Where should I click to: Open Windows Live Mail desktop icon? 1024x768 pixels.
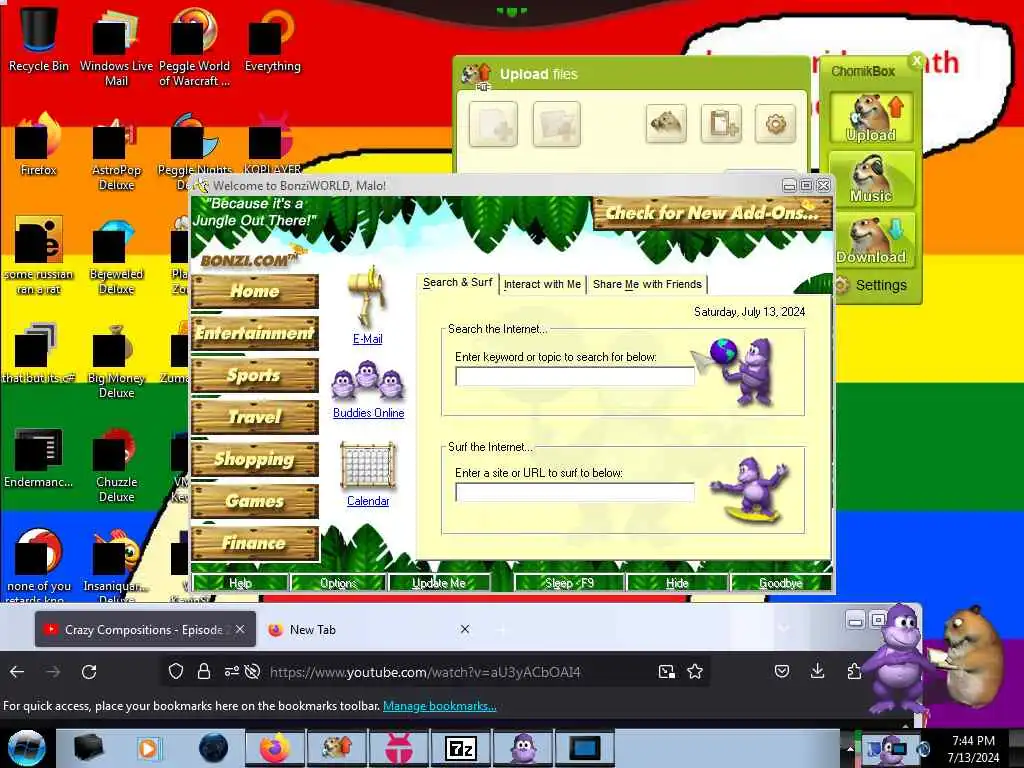click(116, 47)
